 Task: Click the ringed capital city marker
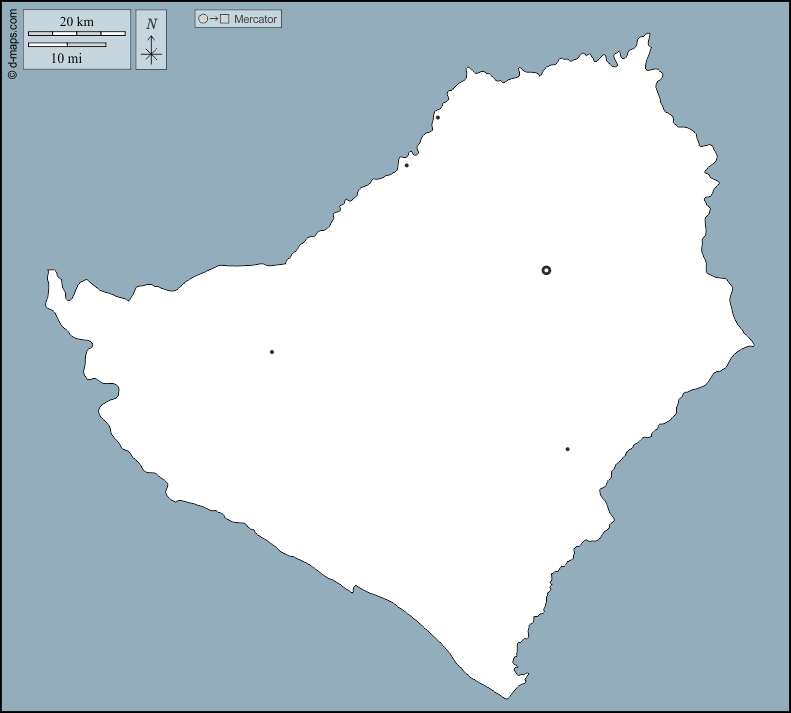546,270
